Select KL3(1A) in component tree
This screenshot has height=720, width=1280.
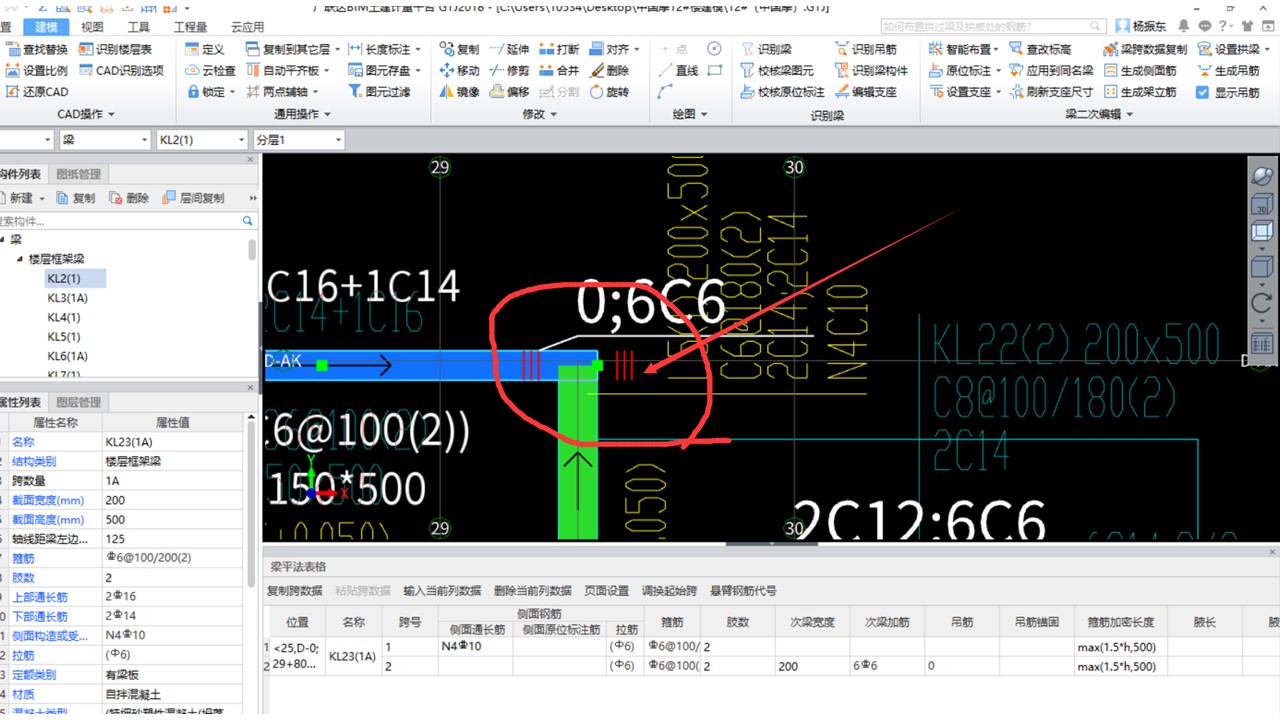[x=67, y=298]
